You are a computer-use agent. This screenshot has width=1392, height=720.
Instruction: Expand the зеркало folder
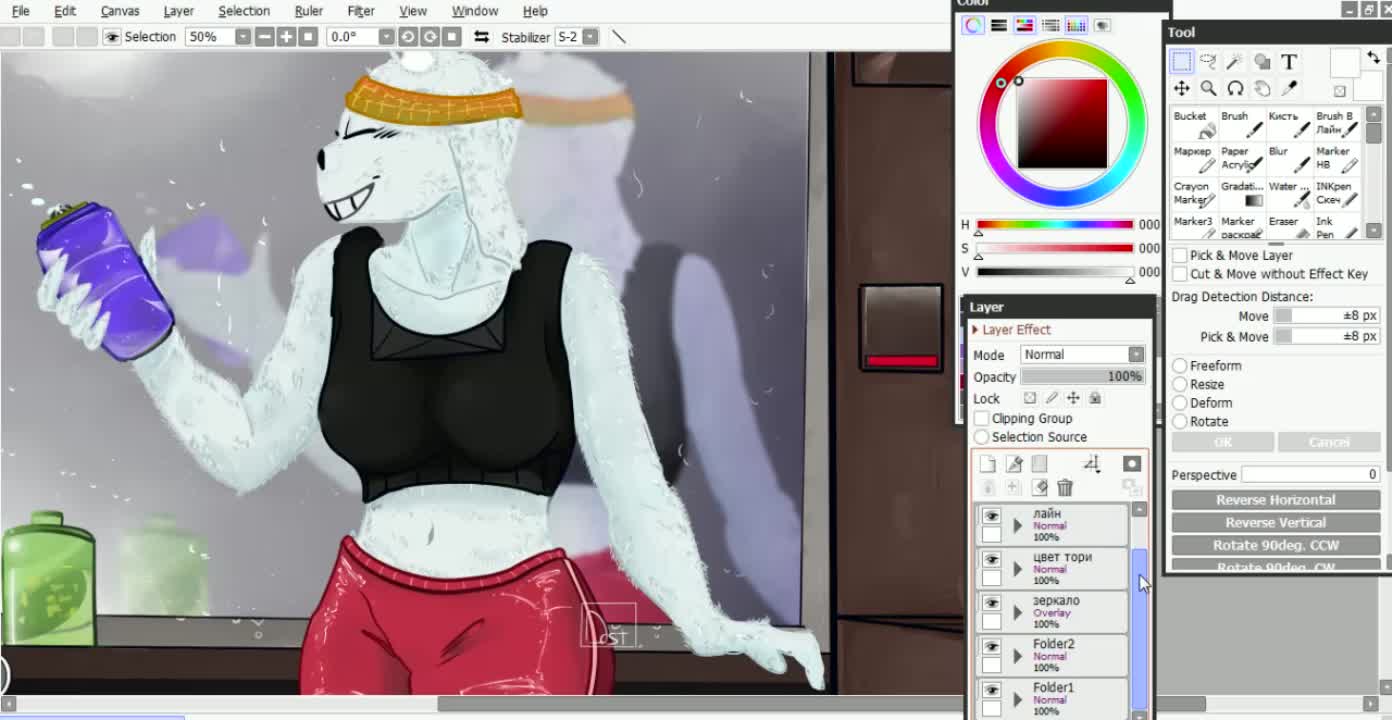click(x=1017, y=612)
